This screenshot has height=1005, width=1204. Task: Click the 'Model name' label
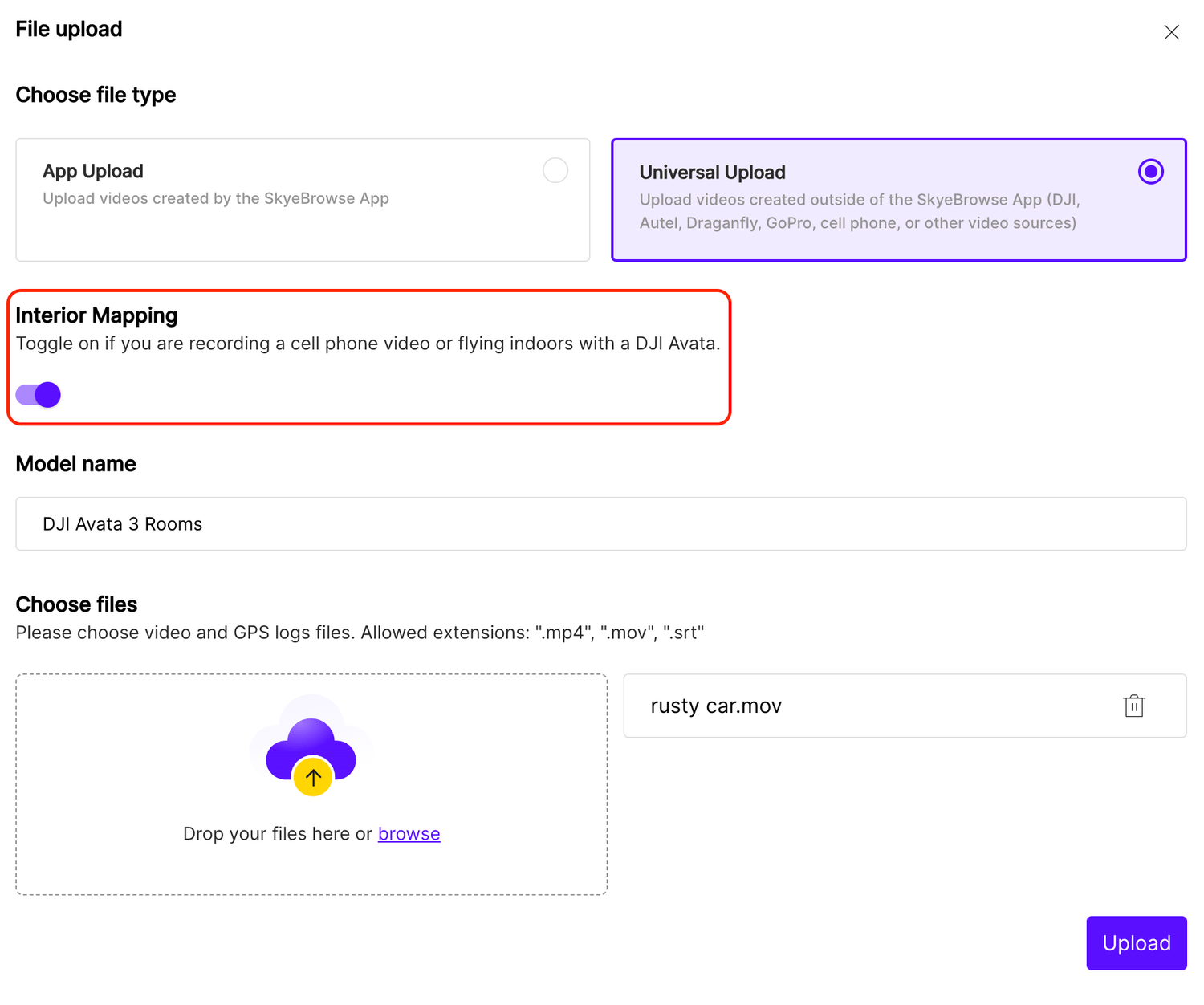click(x=76, y=464)
